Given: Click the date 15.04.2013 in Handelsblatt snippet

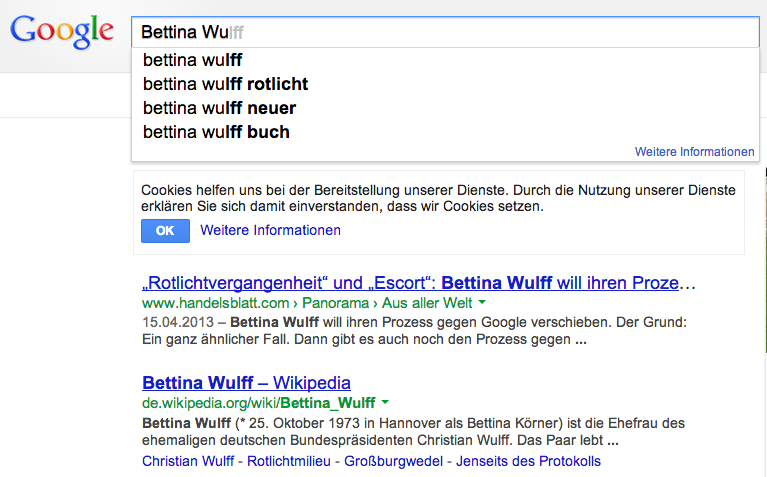Looking at the screenshot, I should tap(178, 322).
